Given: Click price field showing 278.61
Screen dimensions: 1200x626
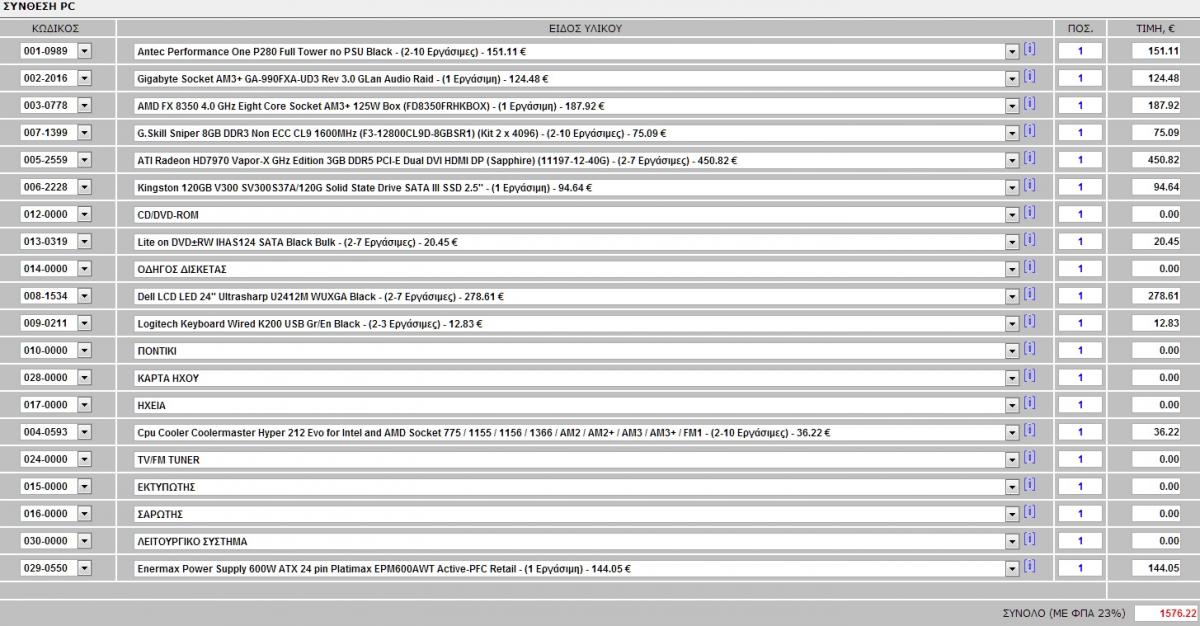Looking at the screenshot, I should tap(1157, 296).
